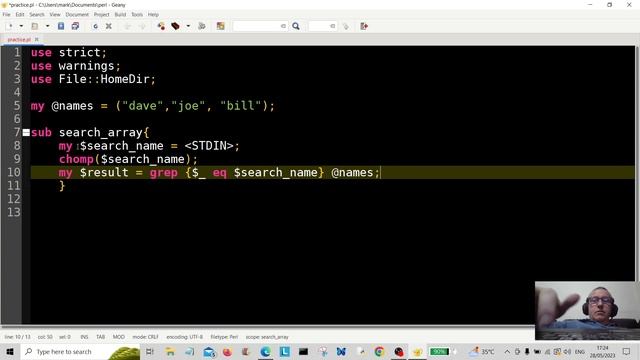Click the go-to-line number field

click(322, 26)
